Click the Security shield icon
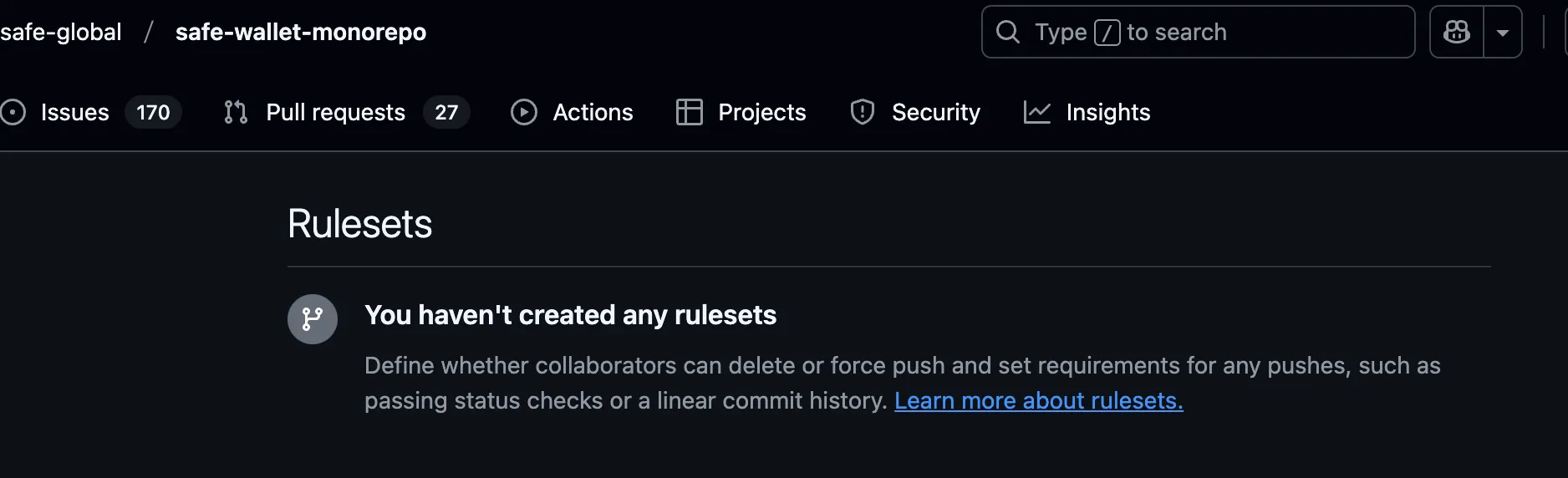The height and width of the screenshot is (478, 1568). pyautogui.click(x=862, y=112)
